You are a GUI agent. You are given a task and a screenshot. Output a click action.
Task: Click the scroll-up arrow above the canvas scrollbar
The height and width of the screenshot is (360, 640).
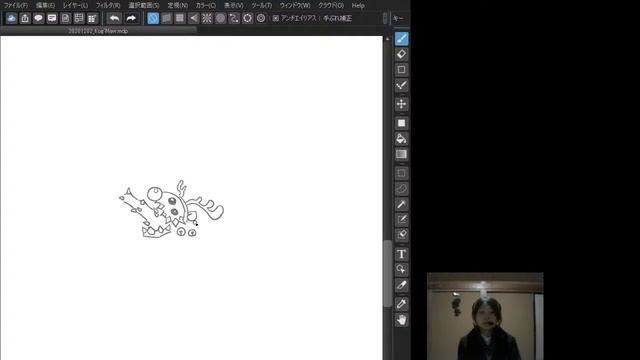tap(387, 39)
